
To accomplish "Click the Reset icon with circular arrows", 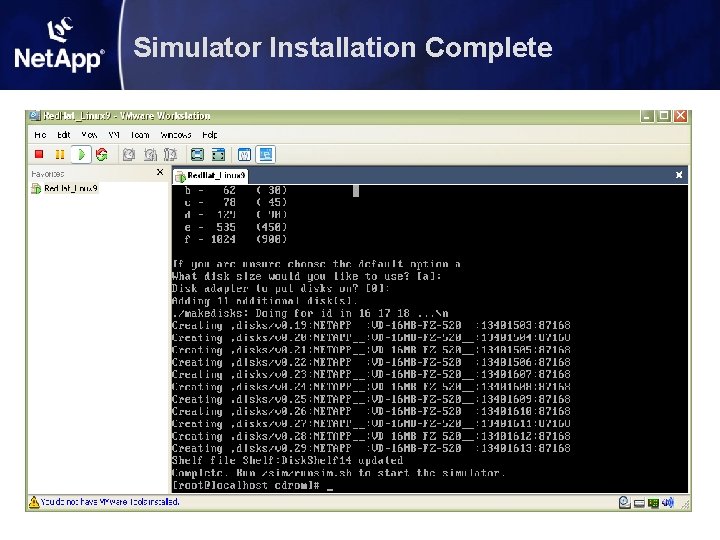I will tap(102, 154).
